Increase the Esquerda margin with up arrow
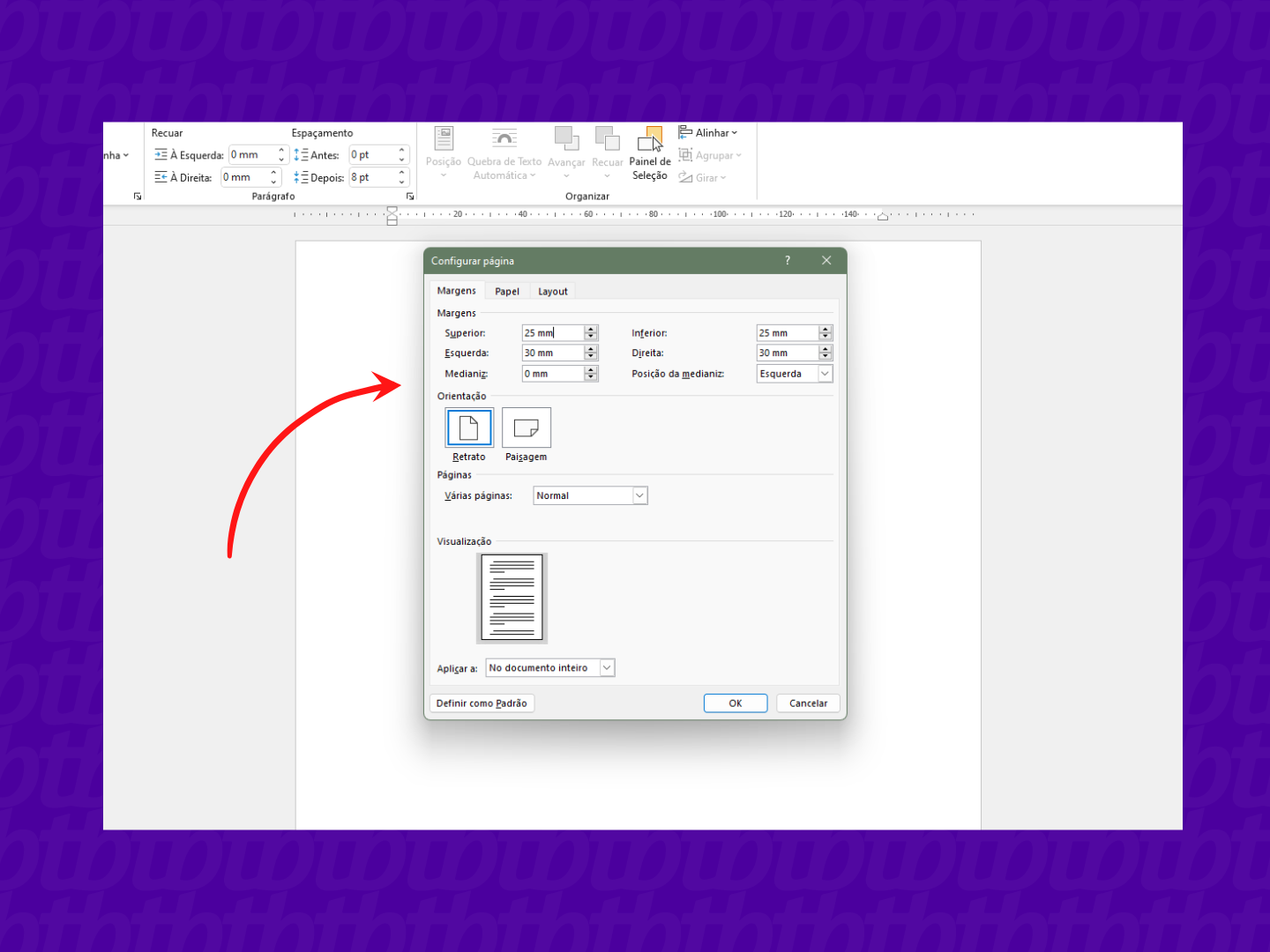This screenshot has width=1270, height=952. click(592, 349)
